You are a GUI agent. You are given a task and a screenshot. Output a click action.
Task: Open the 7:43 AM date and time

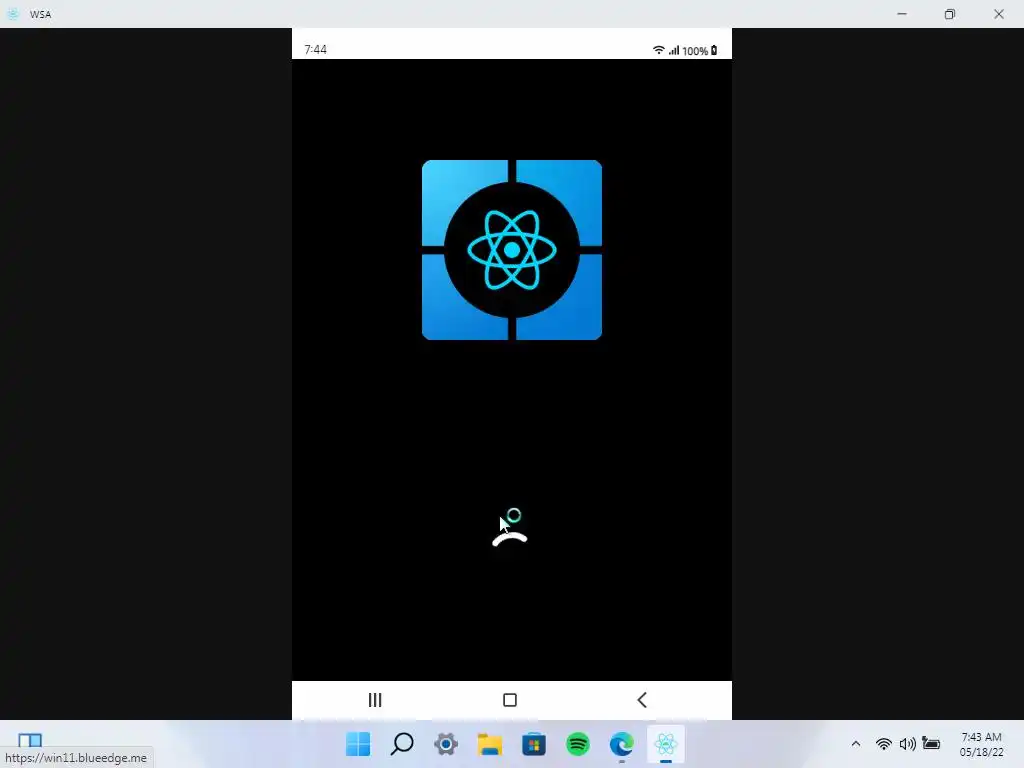pos(981,744)
